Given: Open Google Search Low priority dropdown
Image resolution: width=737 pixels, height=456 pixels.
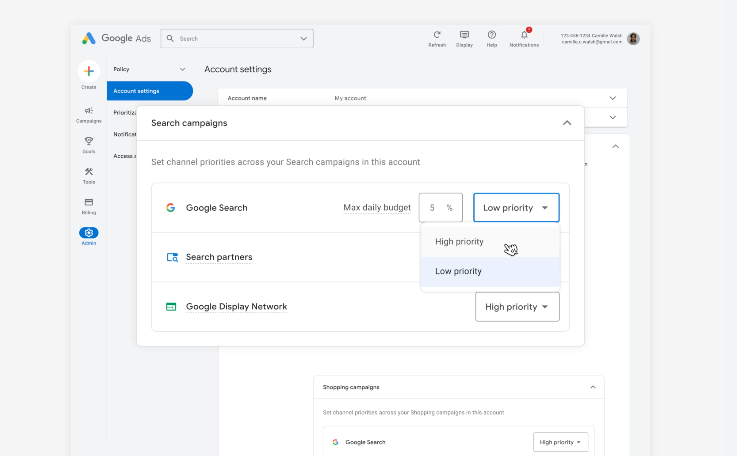Looking at the screenshot, I should [516, 207].
